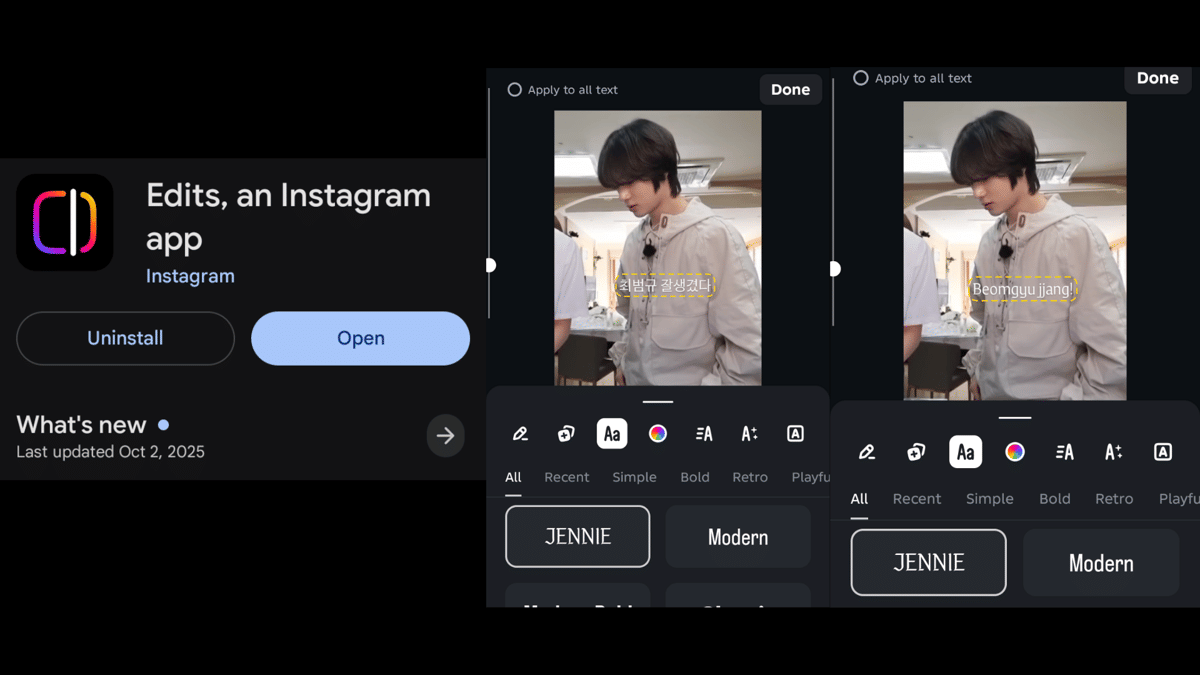Enable 'Apply to all text' above the Korean-caption video

click(515, 90)
